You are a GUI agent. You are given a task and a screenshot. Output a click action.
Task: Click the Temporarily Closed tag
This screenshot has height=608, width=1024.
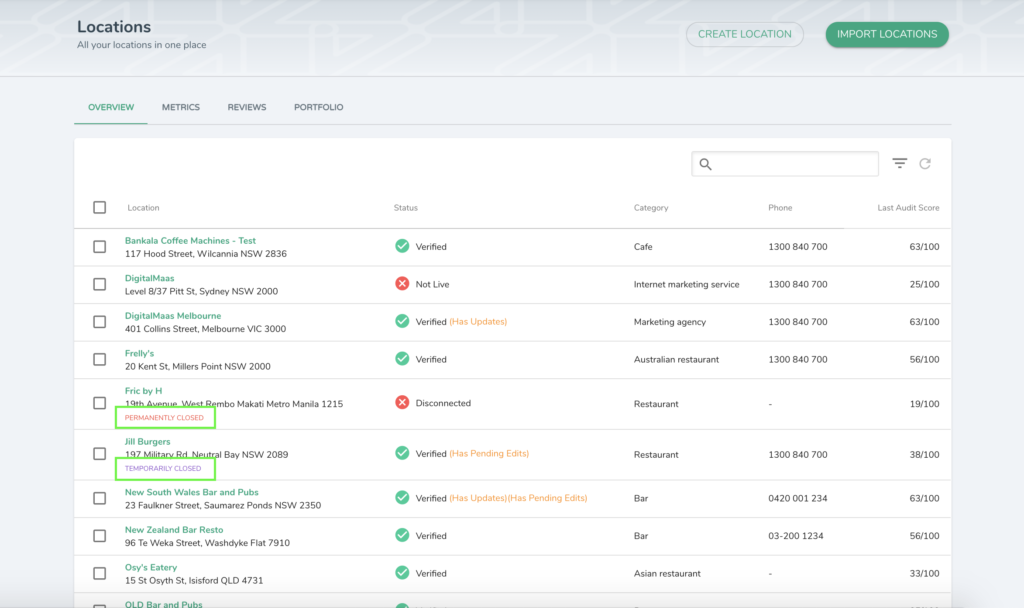(x=163, y=468)
